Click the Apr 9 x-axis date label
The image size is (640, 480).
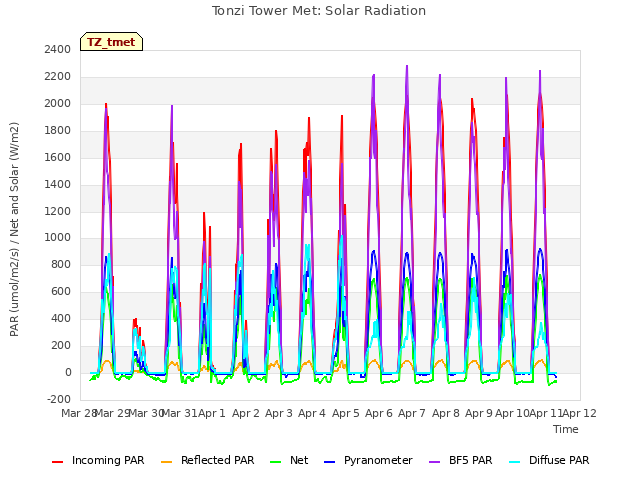coord(479,413)
